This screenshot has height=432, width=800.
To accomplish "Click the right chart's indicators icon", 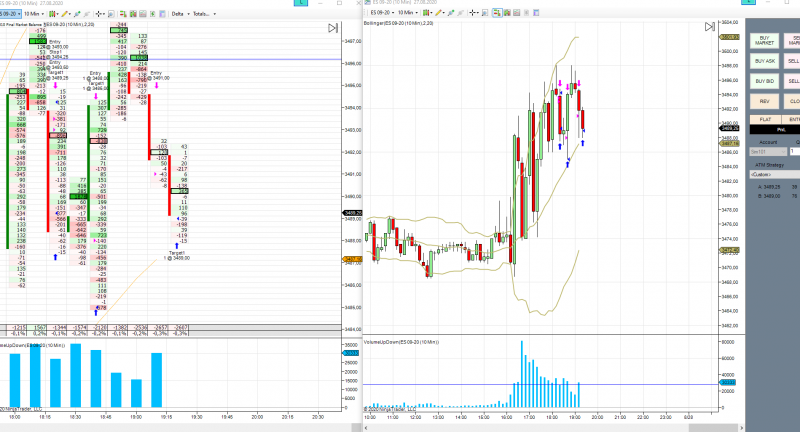I will (x=451, y=12).
